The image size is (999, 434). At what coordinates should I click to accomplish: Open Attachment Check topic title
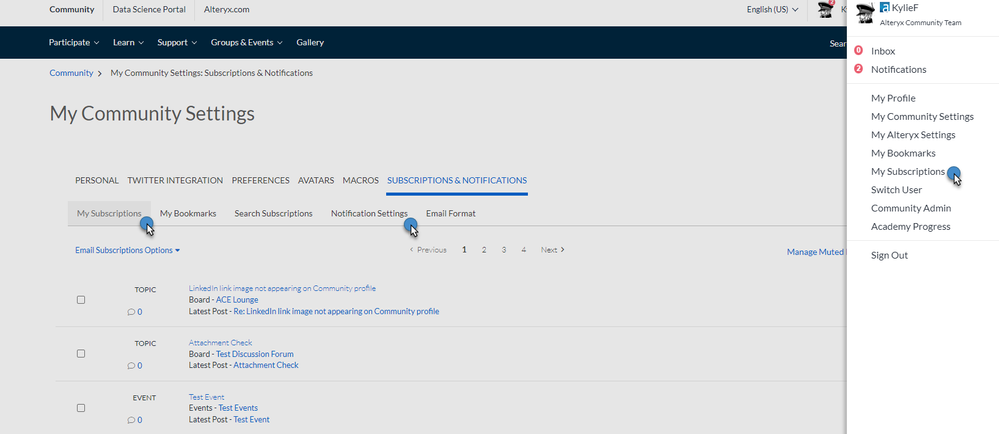pos(220,342)
